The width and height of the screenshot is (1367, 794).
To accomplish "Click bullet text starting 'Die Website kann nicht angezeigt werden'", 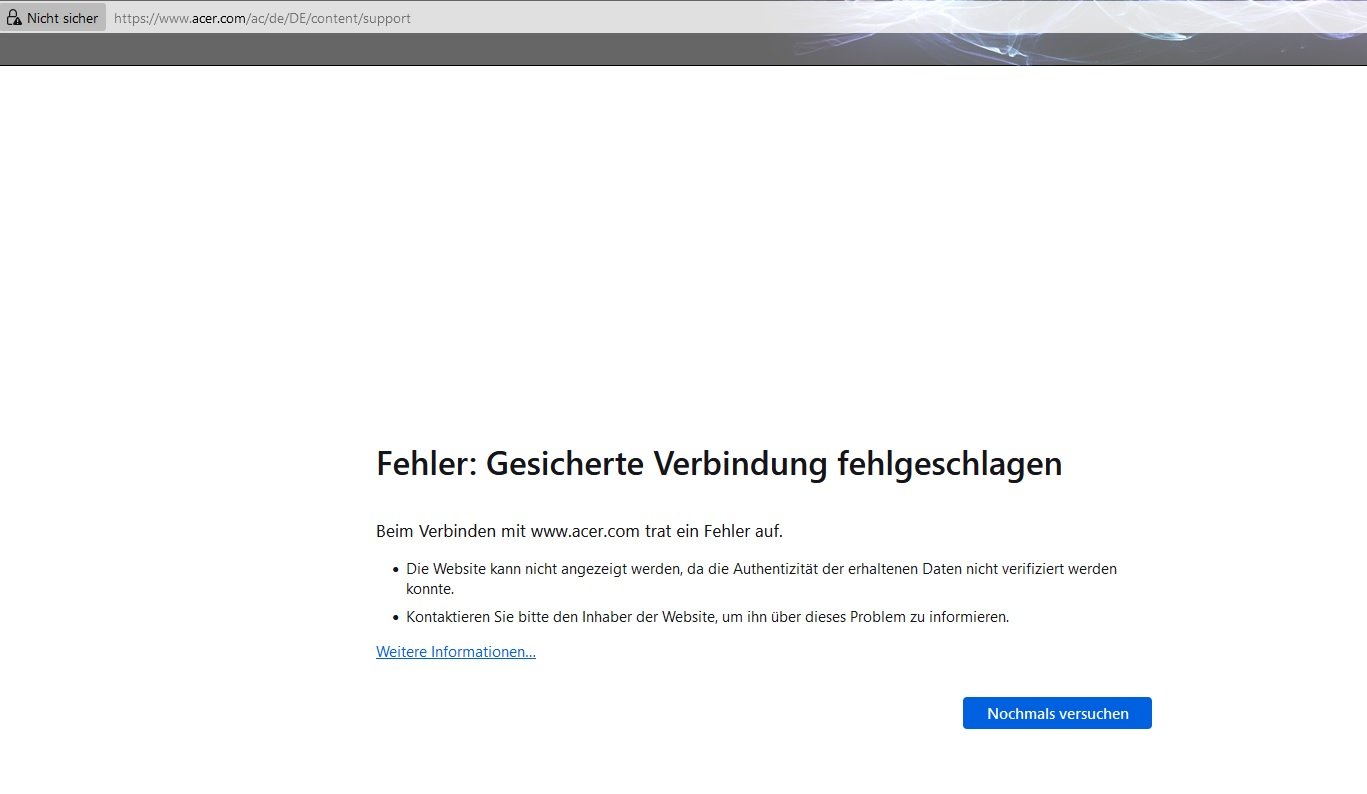I will (761, 579).
